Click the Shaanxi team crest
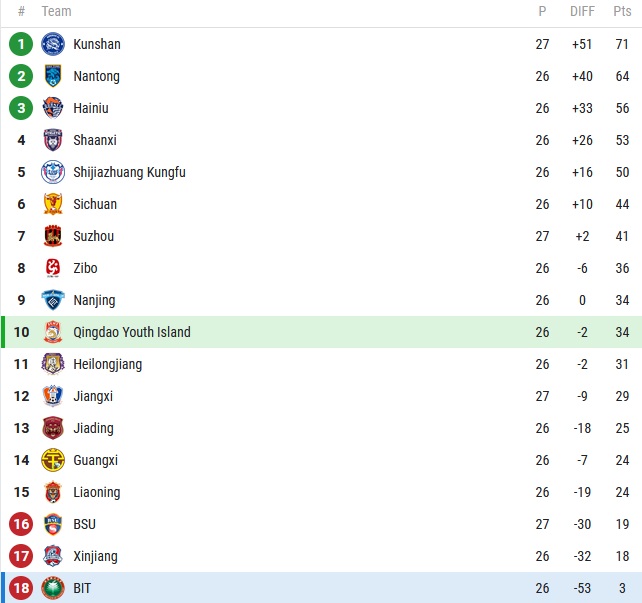This screenshot has height=603, width=642. coord(53,140)
